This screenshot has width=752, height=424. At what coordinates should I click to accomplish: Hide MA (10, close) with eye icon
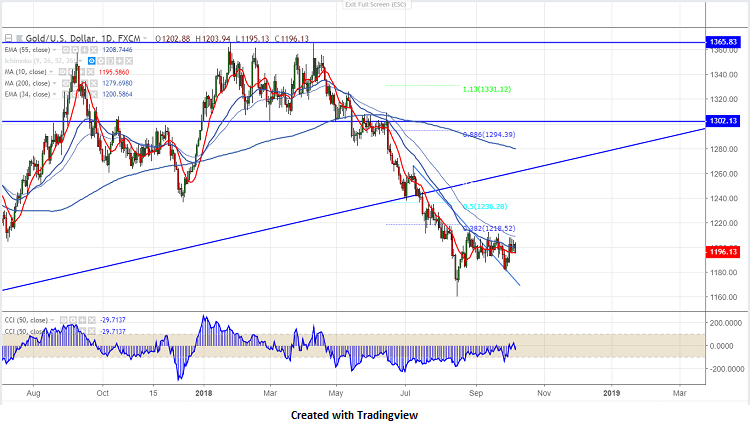pyautogui.click(x=63, y=72)
